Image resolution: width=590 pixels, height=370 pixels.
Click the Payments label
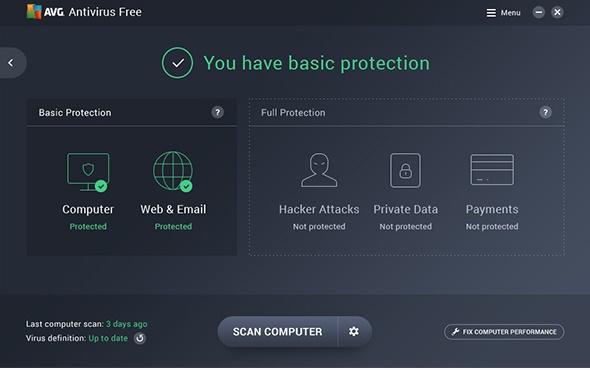coord(492,209)
